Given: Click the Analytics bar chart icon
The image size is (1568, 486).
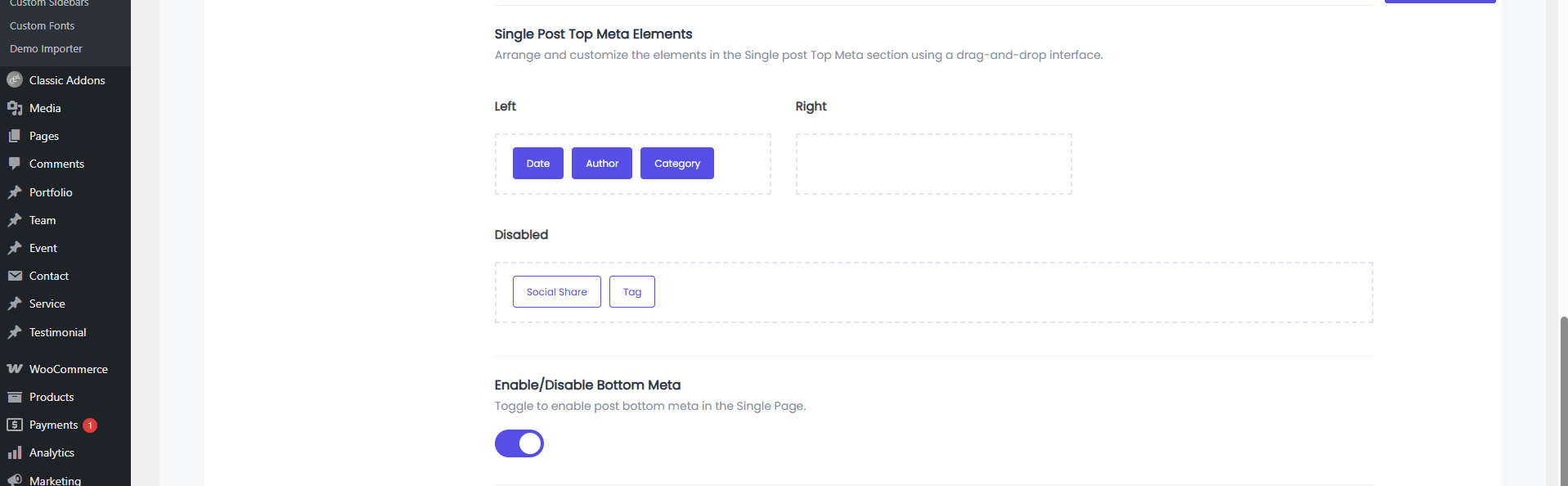Looking at the screenshot, I should 15,452.
